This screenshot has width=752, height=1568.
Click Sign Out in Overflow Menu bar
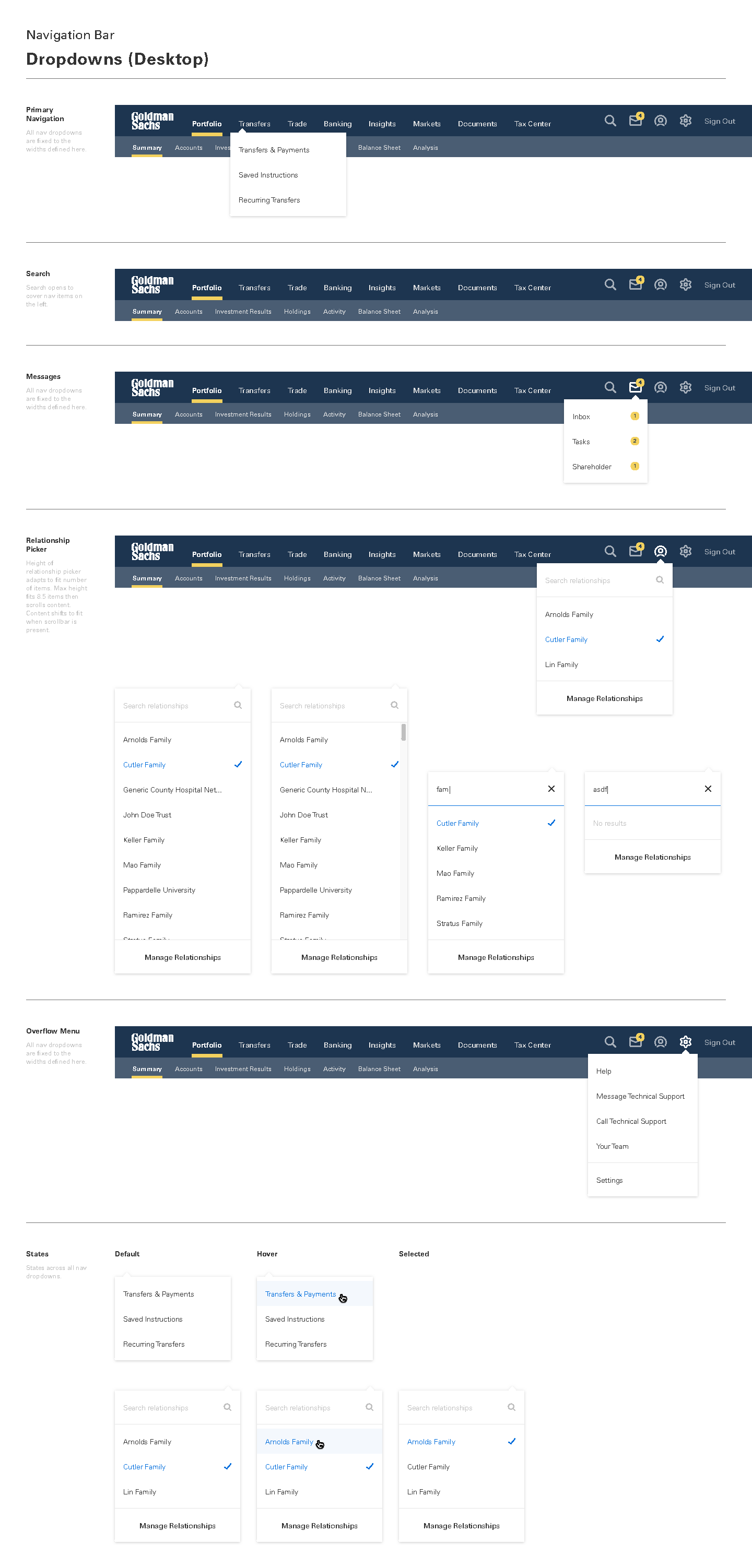click(x=719, y=1042)
